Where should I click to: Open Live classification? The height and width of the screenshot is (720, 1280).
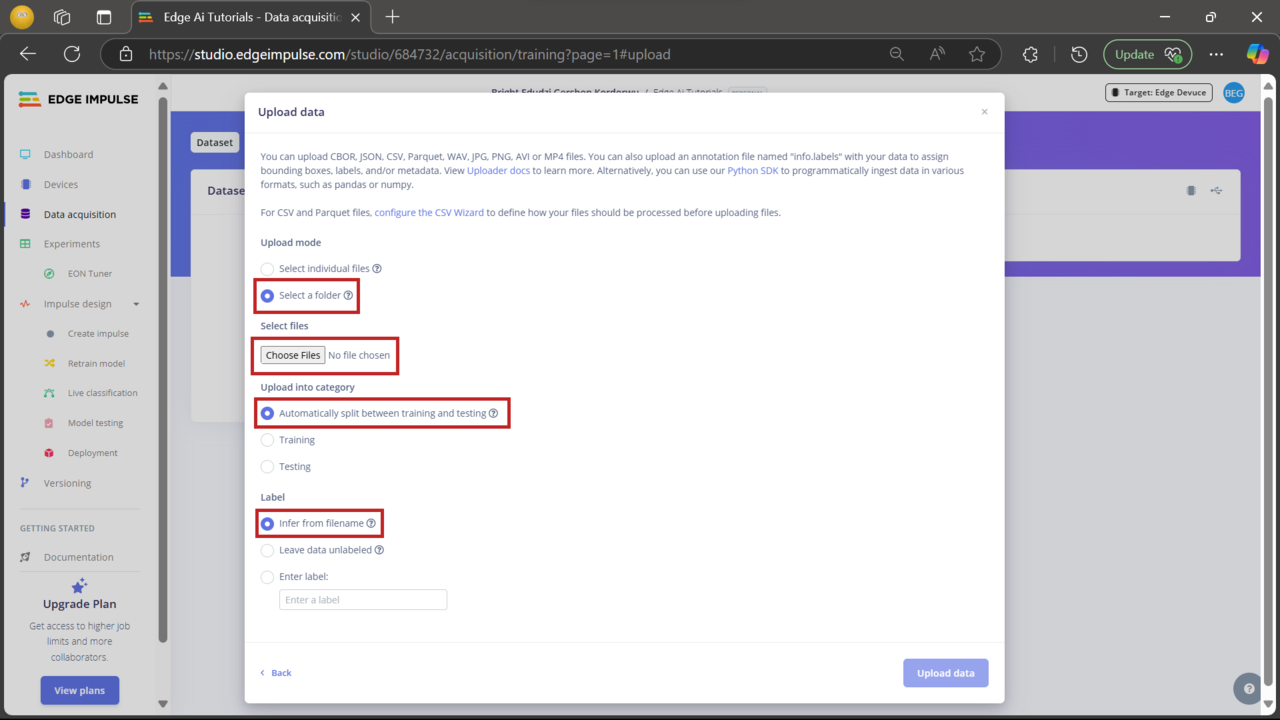tap(103, 392)
